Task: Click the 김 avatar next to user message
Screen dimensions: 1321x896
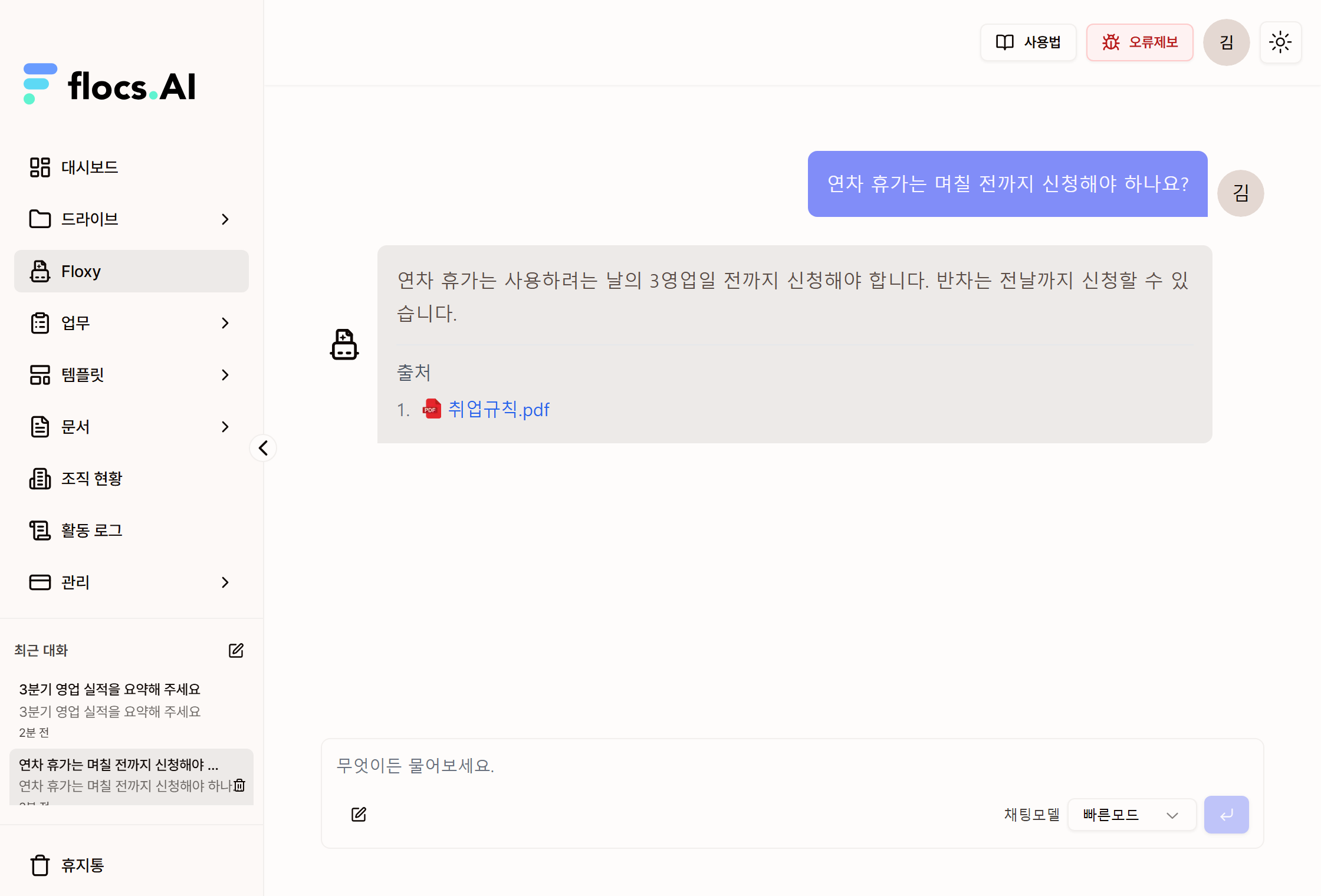Action: click(1240, 193)
